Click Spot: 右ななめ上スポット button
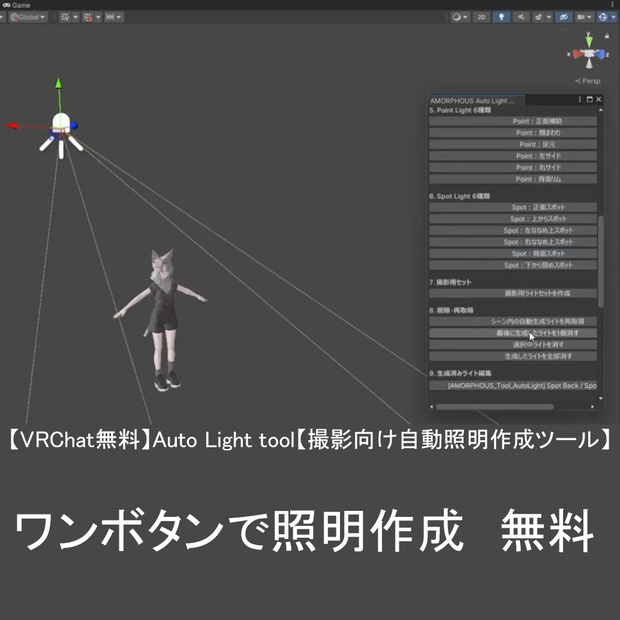The height and width of the screenshot is (620, 620). [513, 242]
